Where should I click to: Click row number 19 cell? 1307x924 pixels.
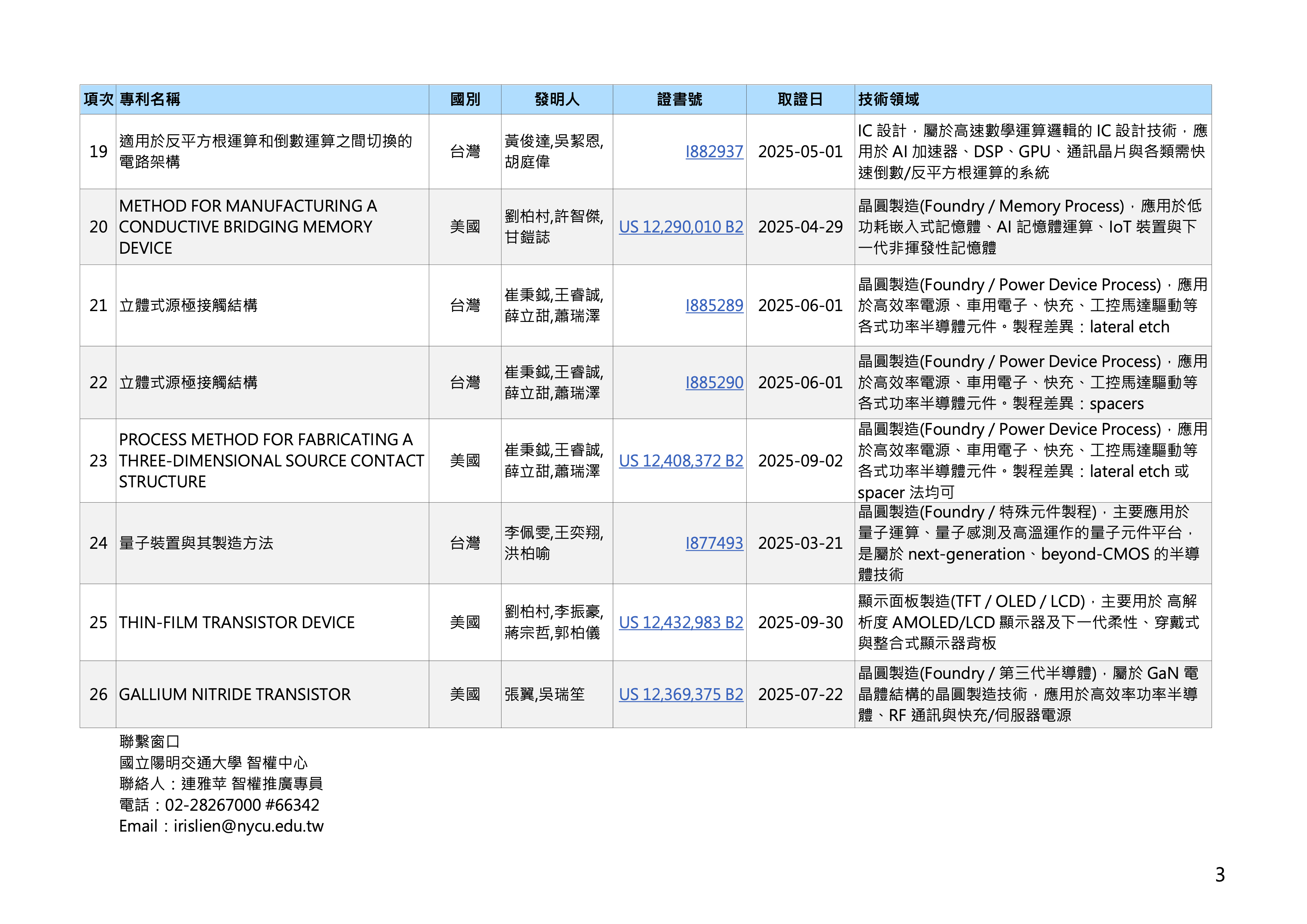[98, 151]
